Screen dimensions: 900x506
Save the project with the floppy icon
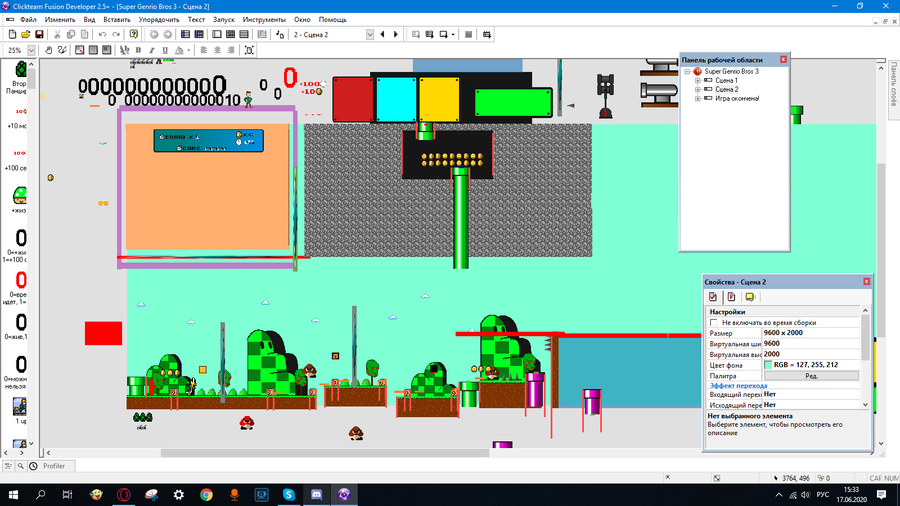click(x=39, y=34)
